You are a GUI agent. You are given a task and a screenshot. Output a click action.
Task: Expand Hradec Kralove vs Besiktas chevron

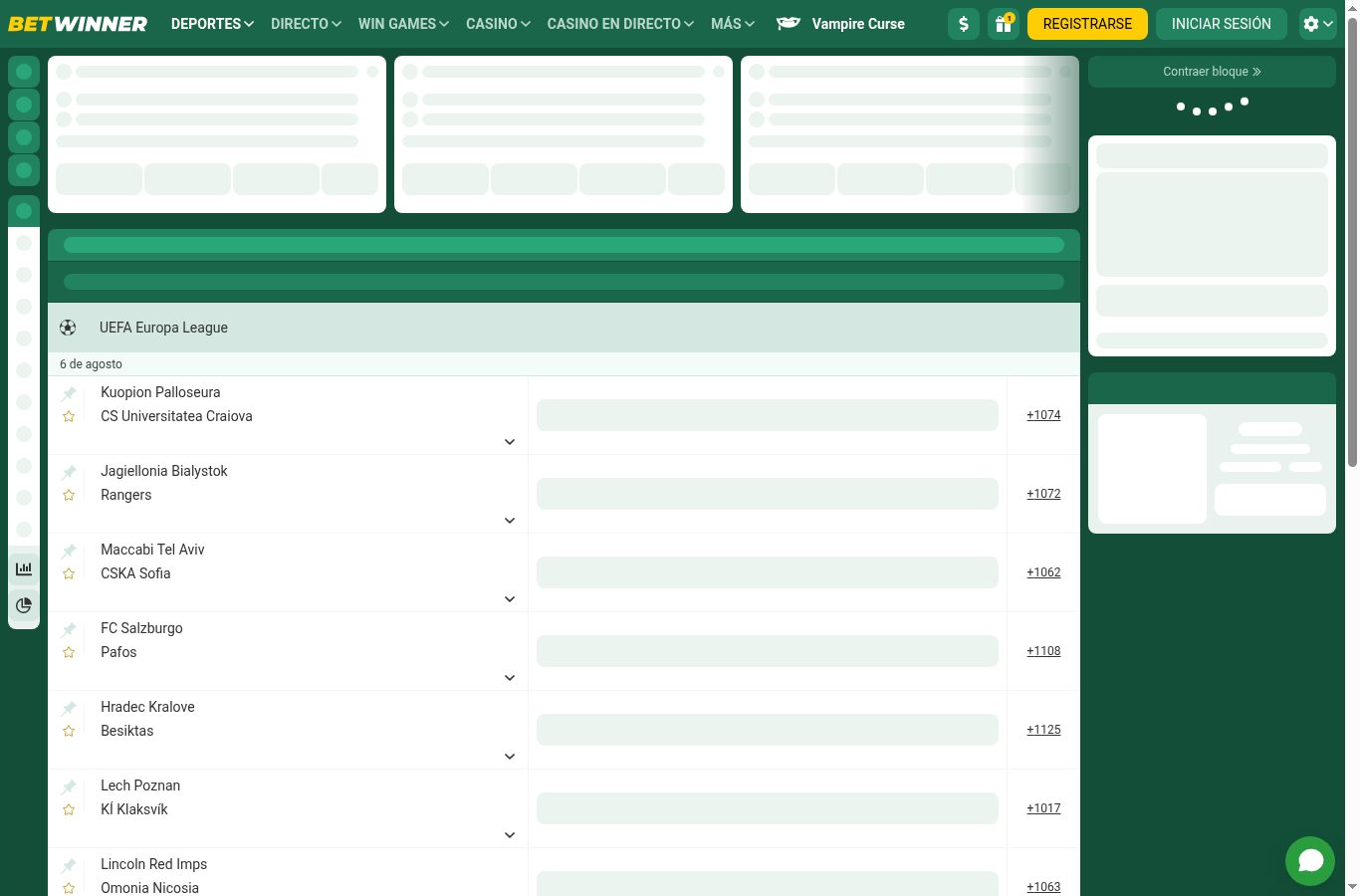(510, 757)
